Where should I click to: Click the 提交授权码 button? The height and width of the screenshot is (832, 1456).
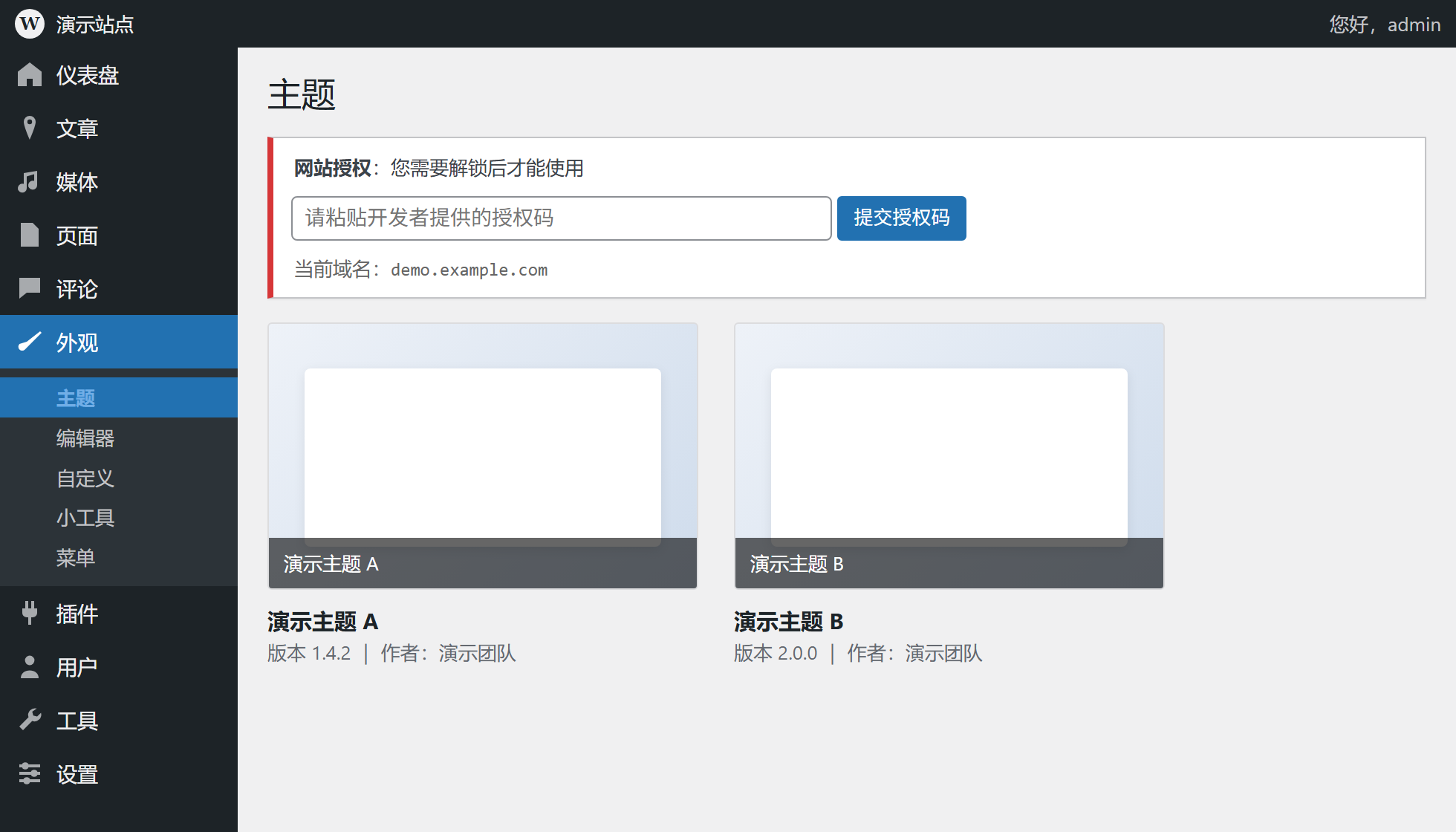click(x=901, y=218)
